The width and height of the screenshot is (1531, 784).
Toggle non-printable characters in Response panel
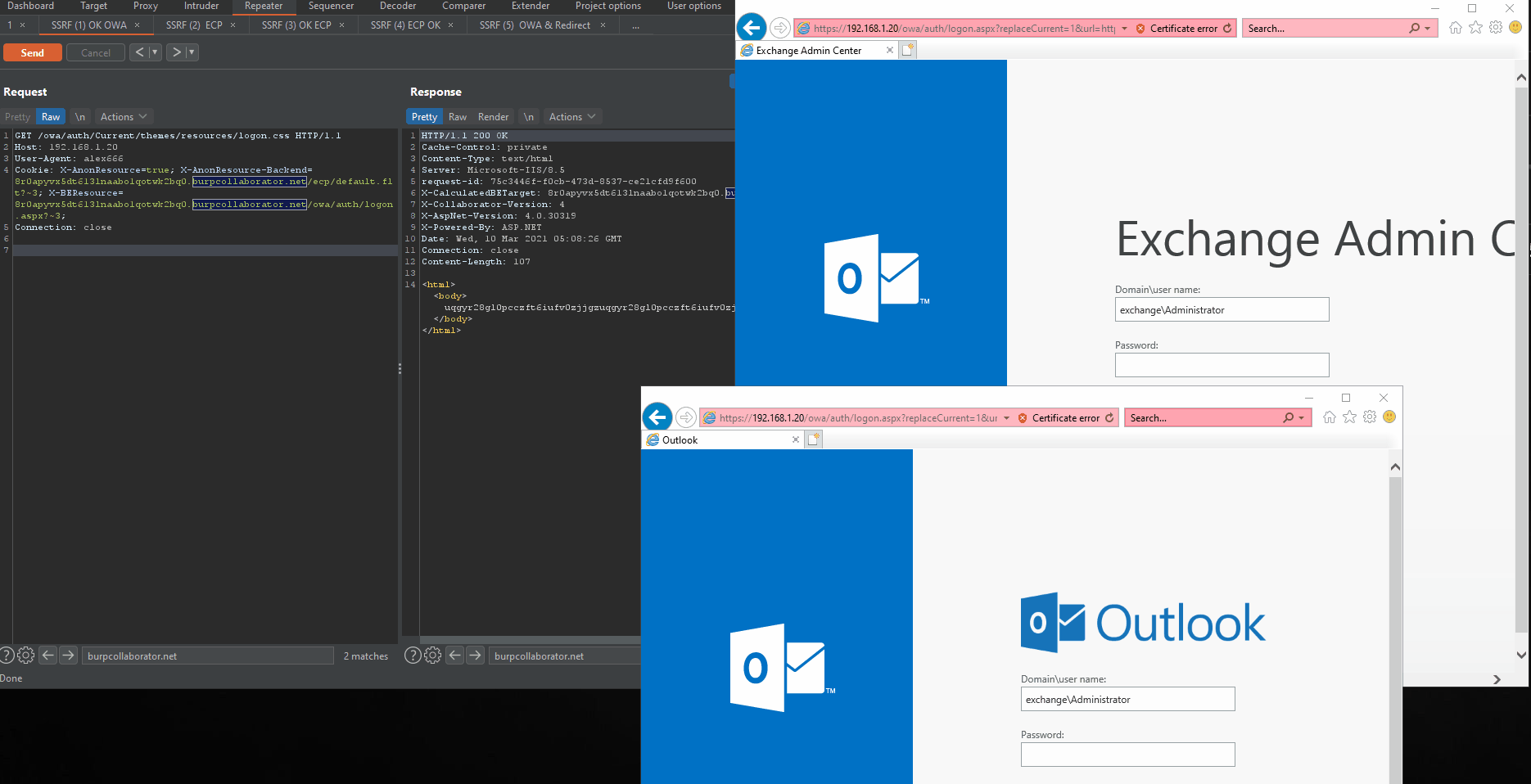point(529,117)
